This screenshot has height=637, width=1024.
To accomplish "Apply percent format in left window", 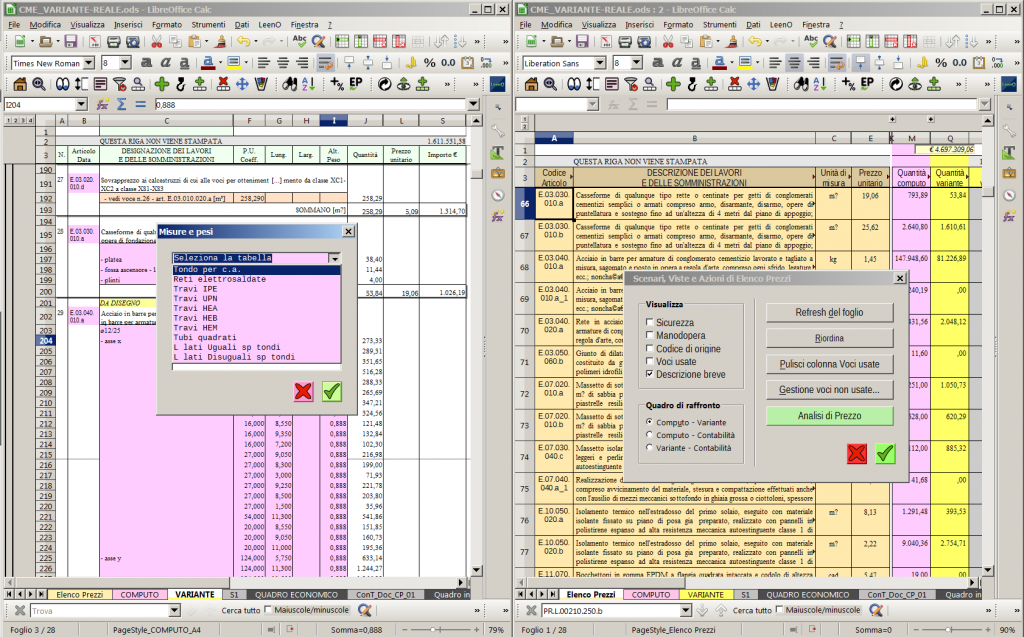I will coord(429,63).
